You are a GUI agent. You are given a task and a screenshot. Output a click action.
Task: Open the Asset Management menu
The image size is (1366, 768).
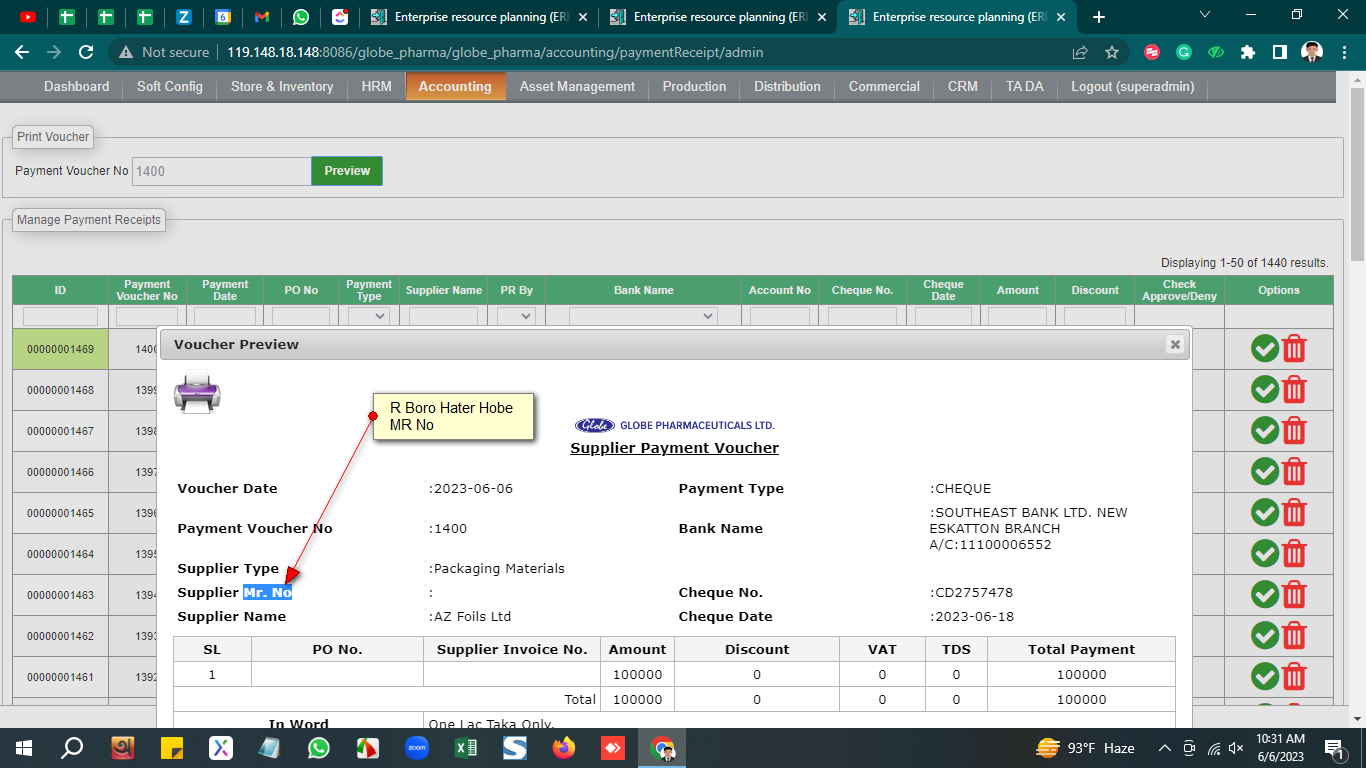point(577,87)
